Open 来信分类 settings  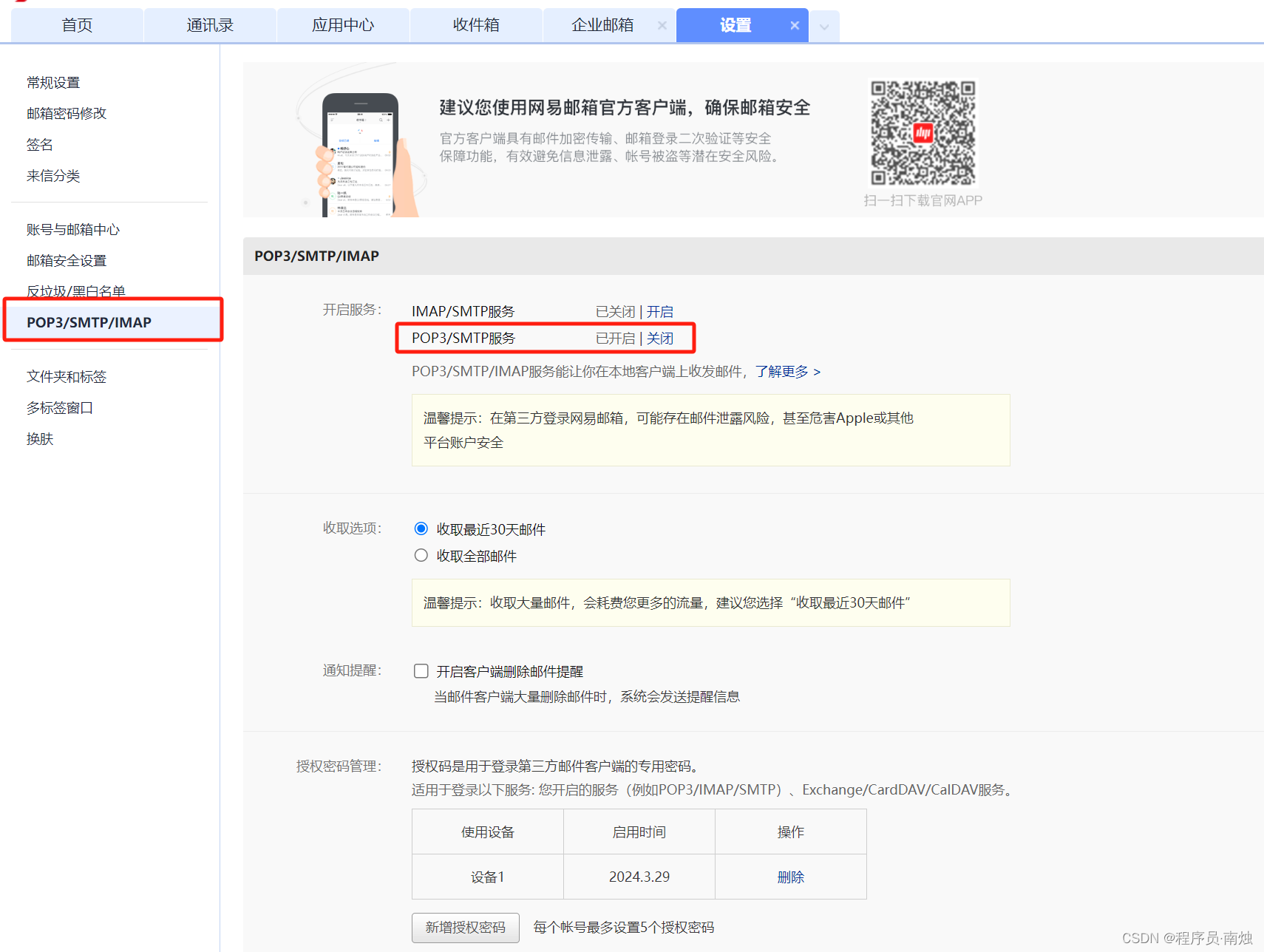(x=53, y=176)
